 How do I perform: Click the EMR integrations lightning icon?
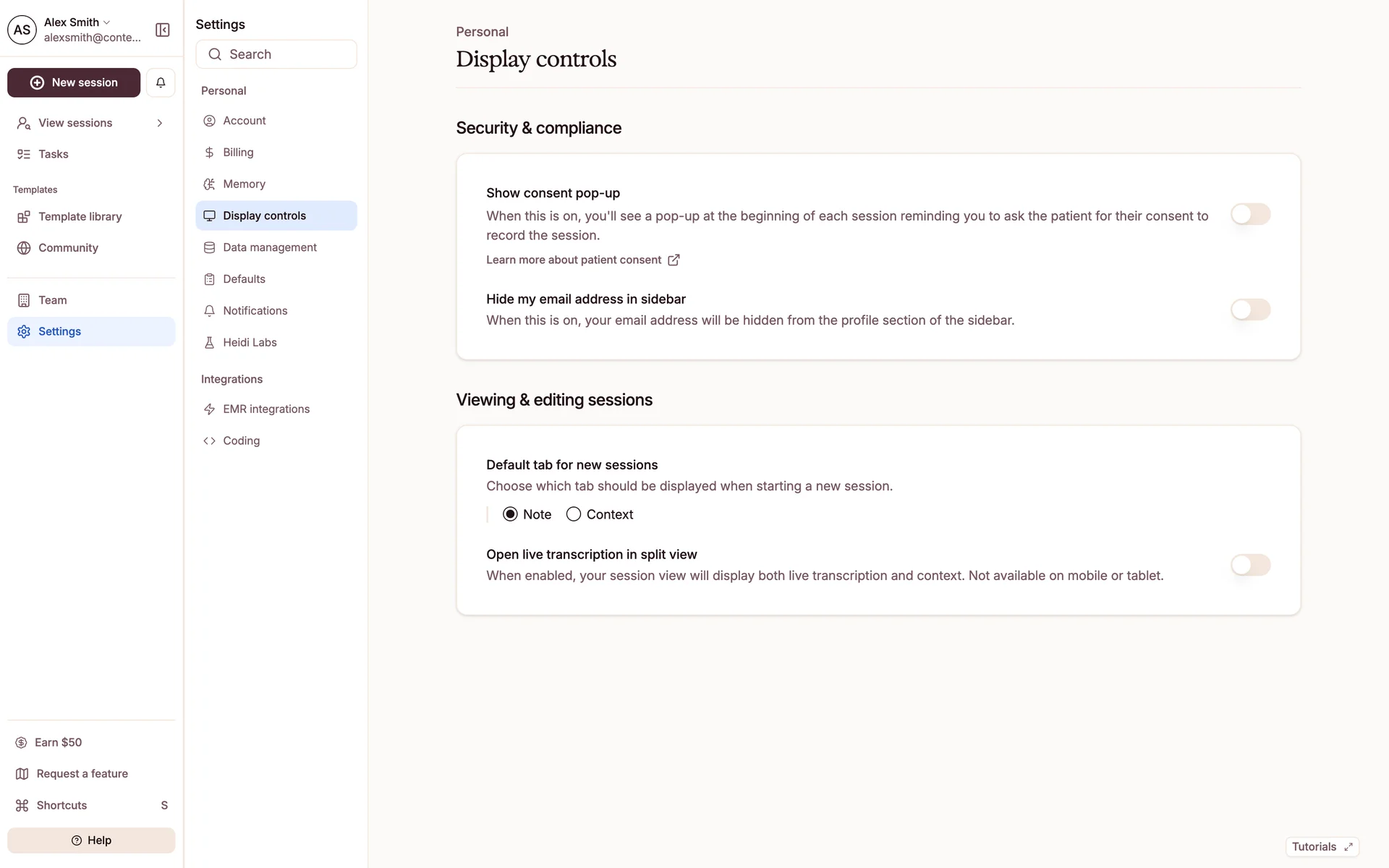tap(209, 409)
